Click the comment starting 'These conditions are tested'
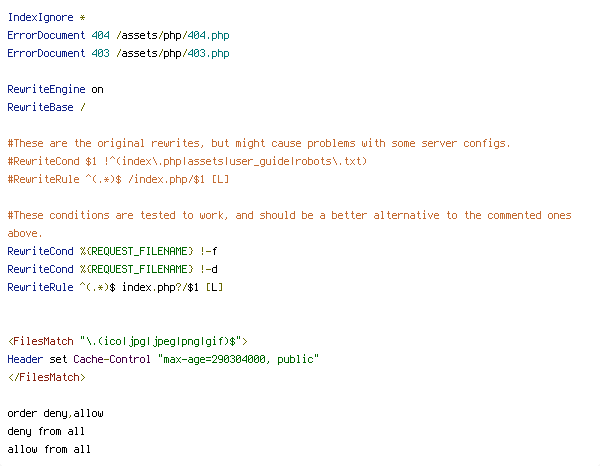This screenshot has height=466, width=600. point(289,224)
